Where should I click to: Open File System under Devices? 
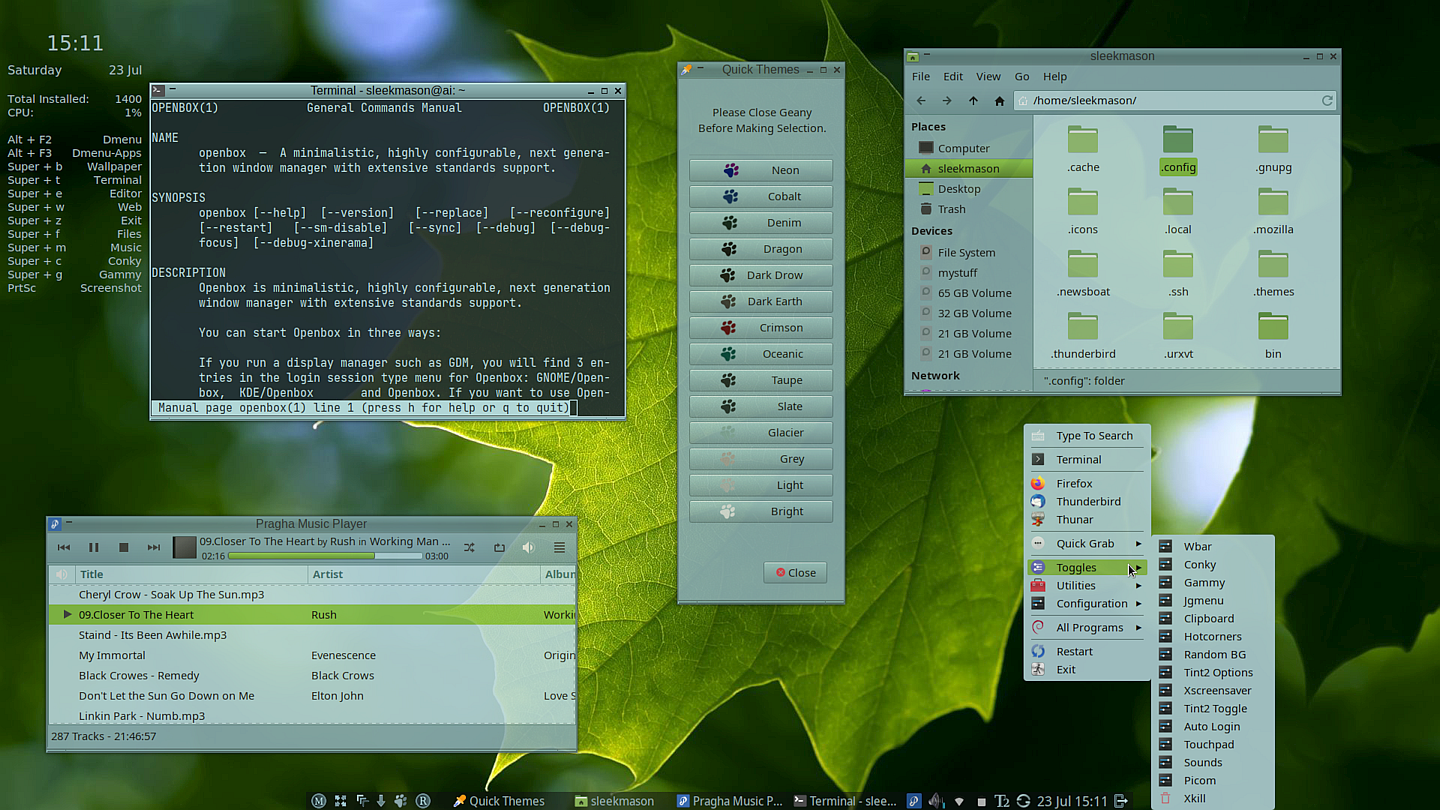tap(968, 253)
